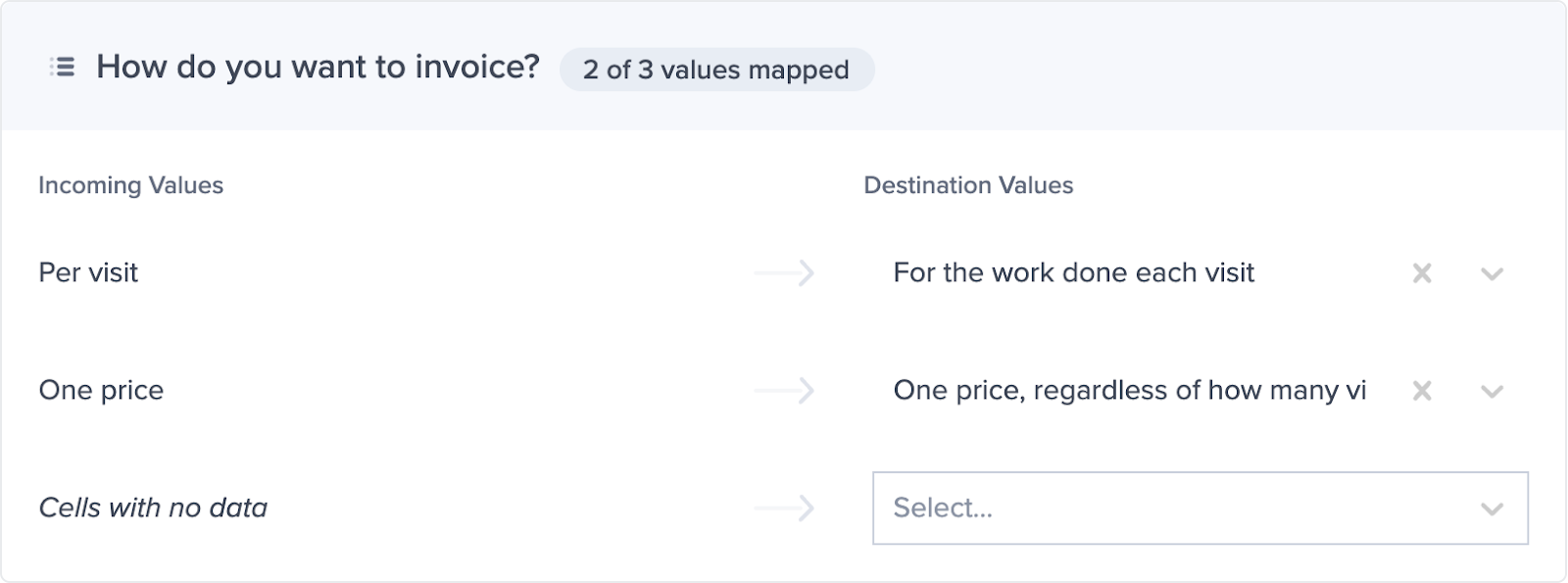Screen dimensions: 1568x583
Task: Select the 'Per visit' incoming value
Action: (88, 272)
